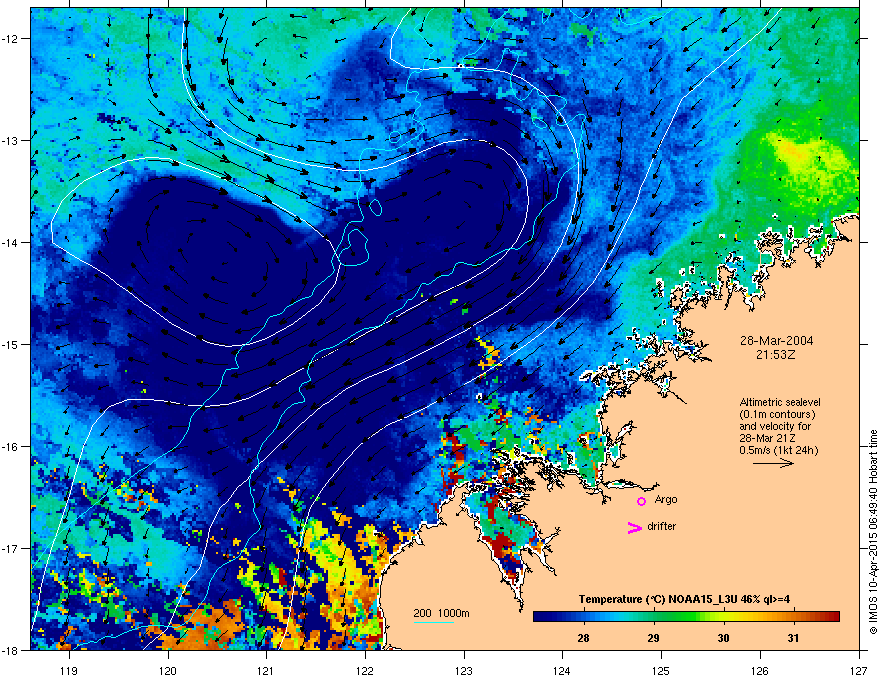
Task: Click the '122' longitude axis label
Action: coord(365,670)
